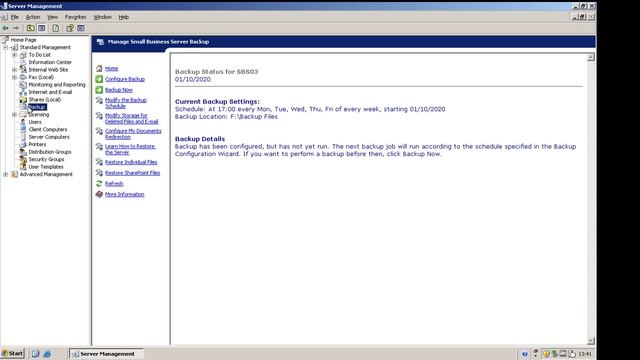
Task: Click the details pane scroll-up arrow
Action: (591, 58)
